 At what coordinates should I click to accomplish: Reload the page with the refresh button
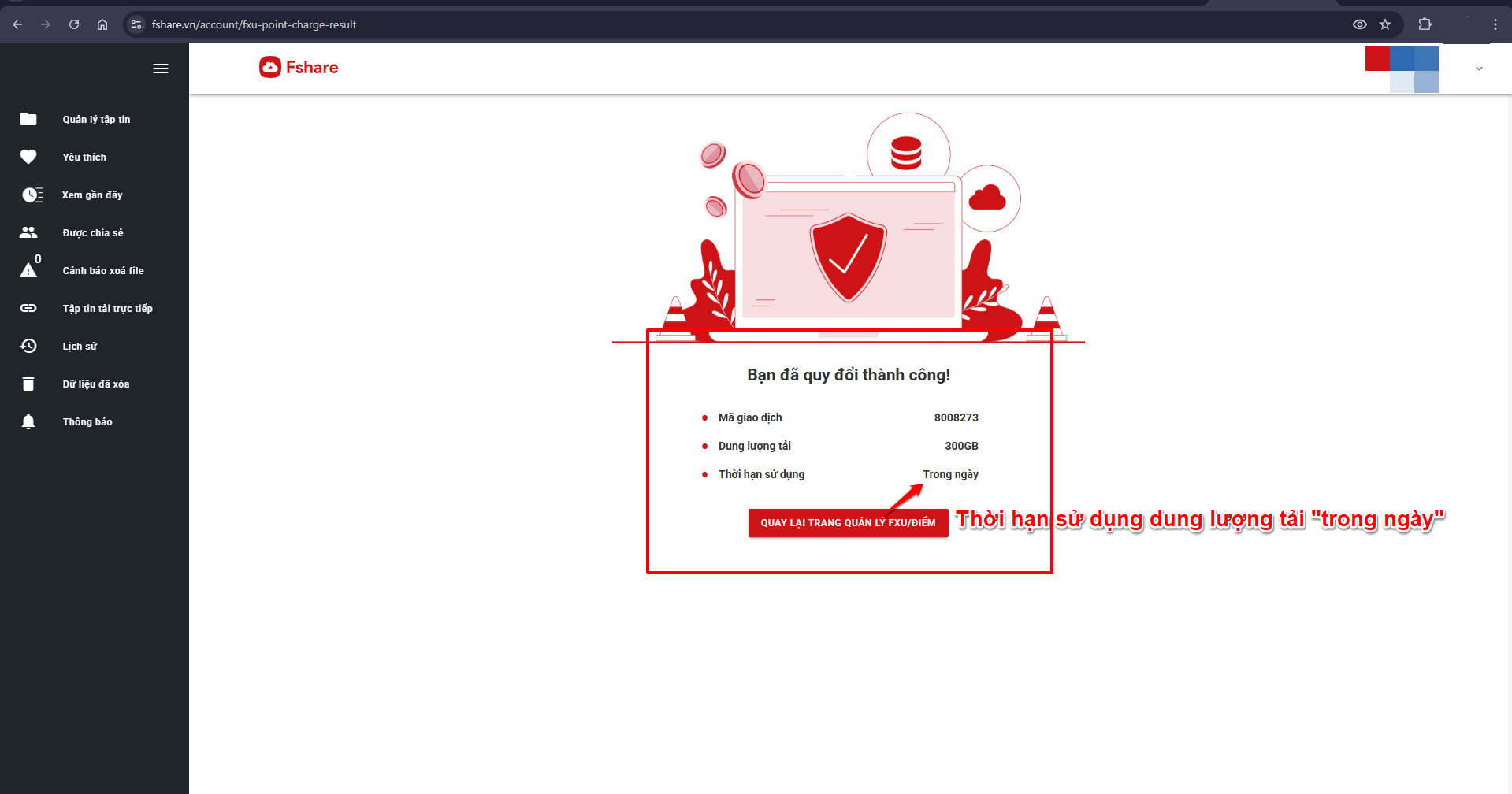(x=74, y=24)
